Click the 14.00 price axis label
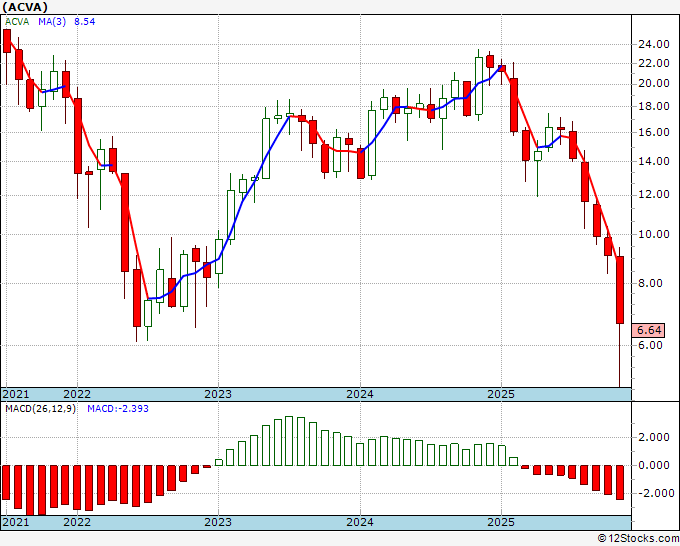Screen dimensions: 680x546 [654, 161]
